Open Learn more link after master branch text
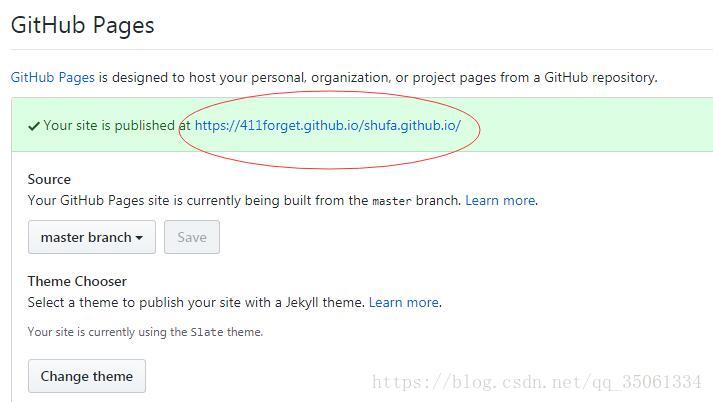This screenshot has width=713, height=402. pos(499,200)
